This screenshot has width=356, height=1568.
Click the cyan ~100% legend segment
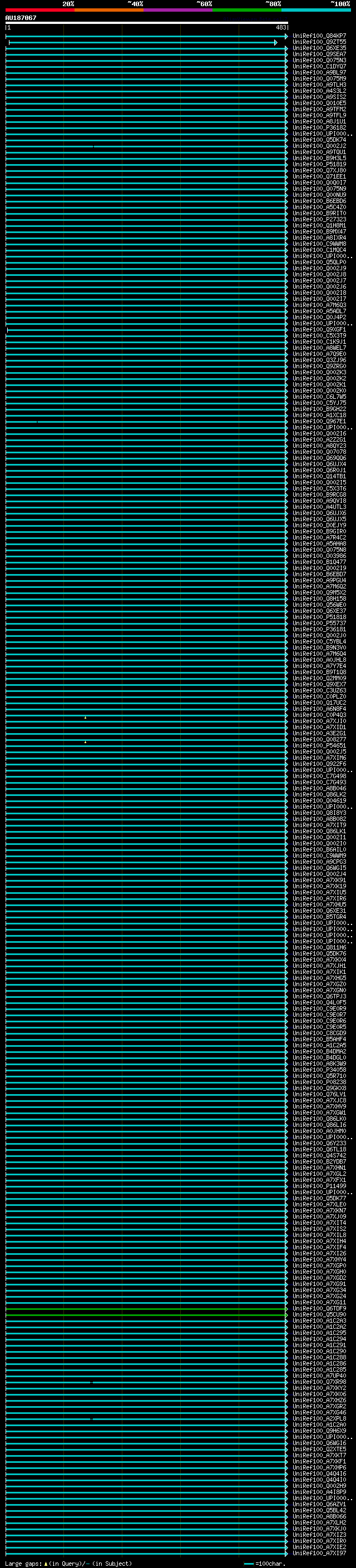tap(316, 10)
